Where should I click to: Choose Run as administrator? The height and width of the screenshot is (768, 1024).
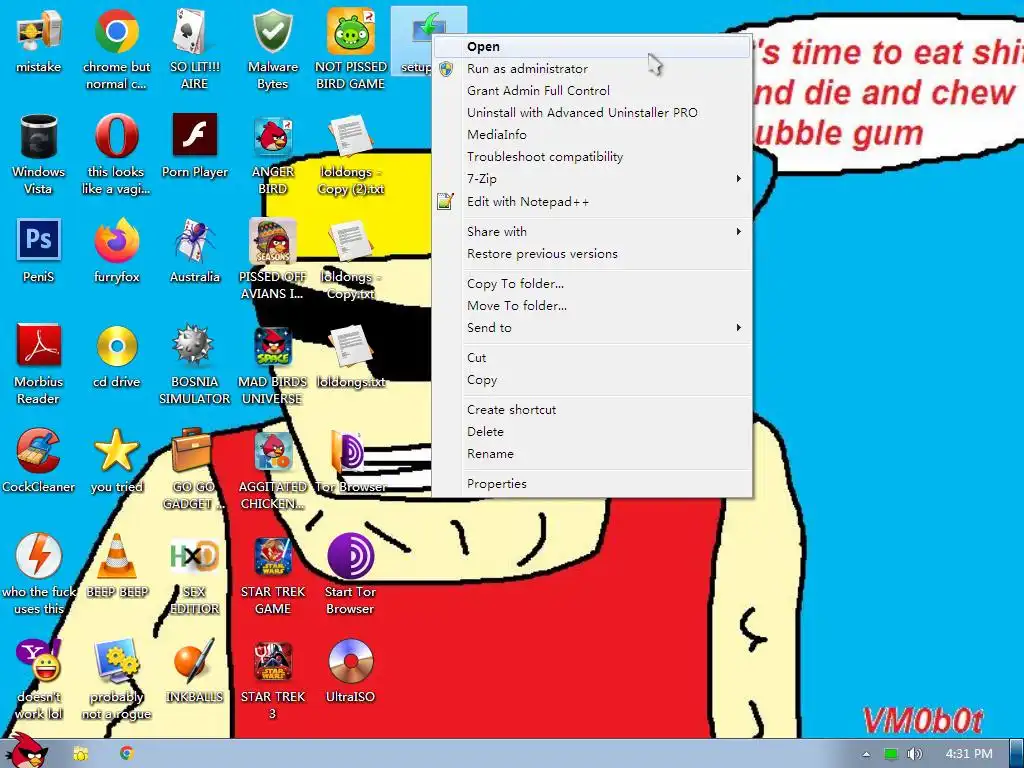click(x=592, y=69)
